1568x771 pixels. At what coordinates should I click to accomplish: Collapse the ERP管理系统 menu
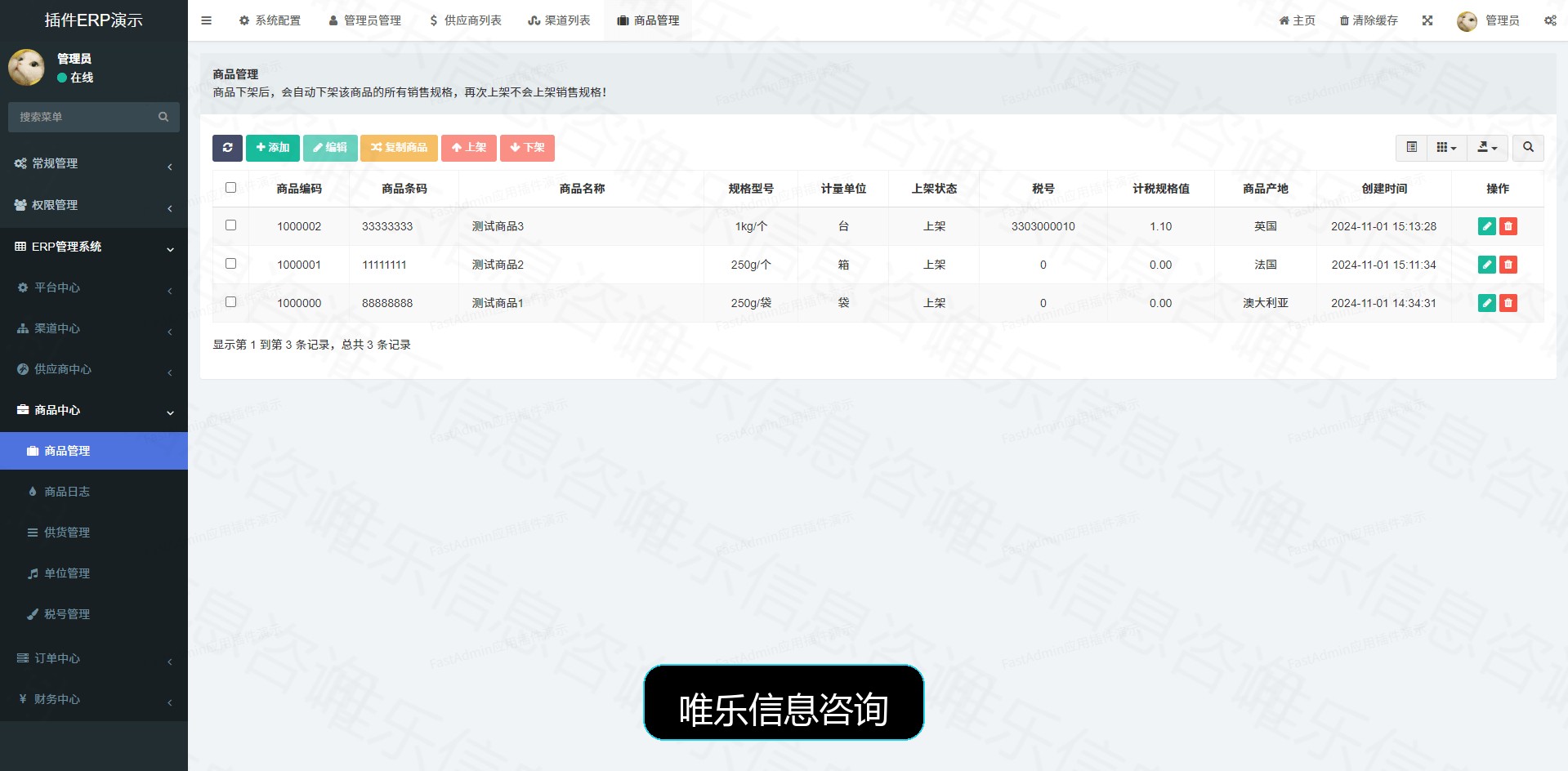94,247
